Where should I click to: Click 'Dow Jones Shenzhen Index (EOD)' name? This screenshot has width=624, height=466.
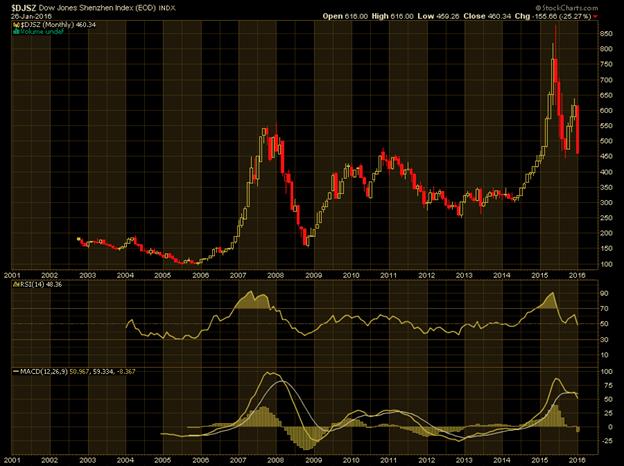(x=98, y=8)
